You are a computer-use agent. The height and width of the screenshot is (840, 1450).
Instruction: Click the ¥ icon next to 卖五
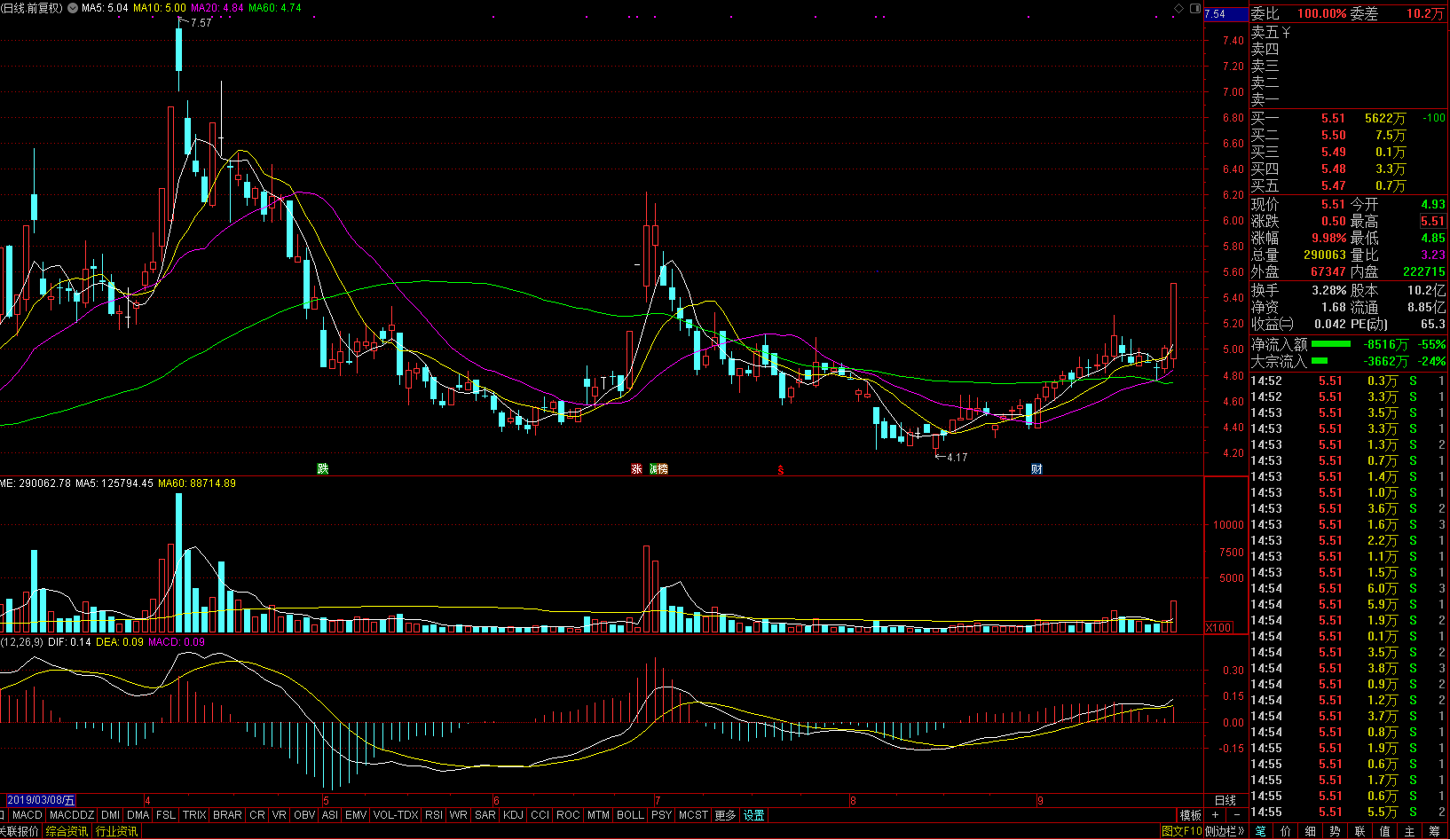[x=1287, y=33]
